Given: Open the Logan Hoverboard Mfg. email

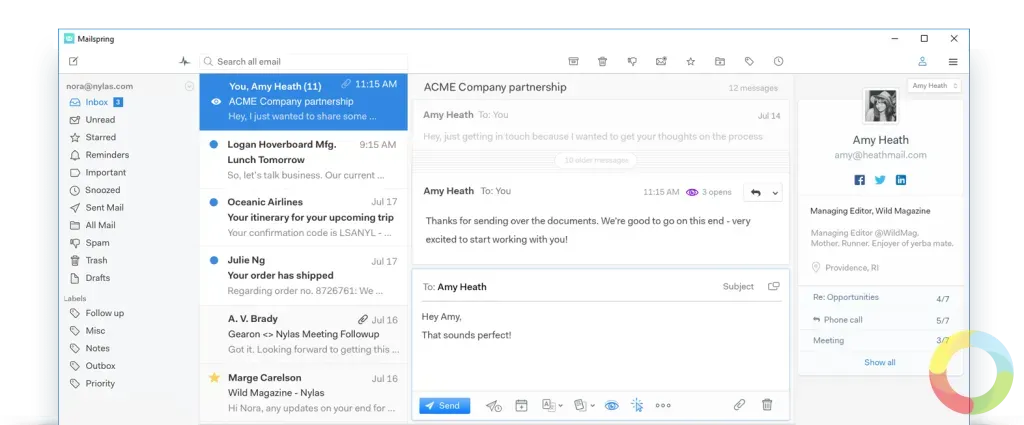Looking at the screenshot, I should coord(304,159).
